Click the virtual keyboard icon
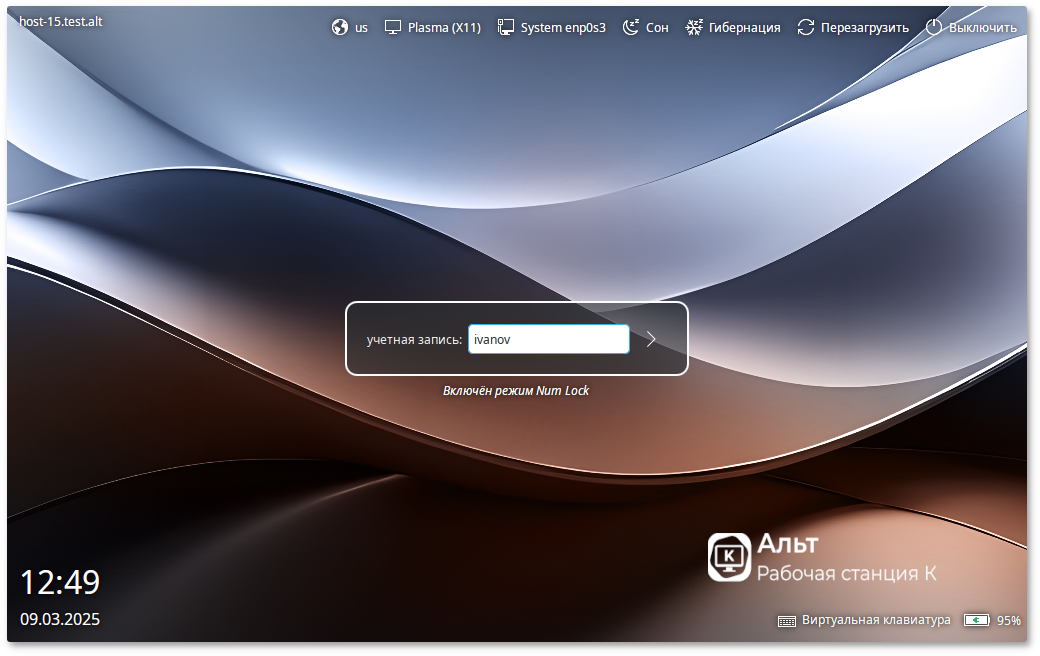 point(787,621)
